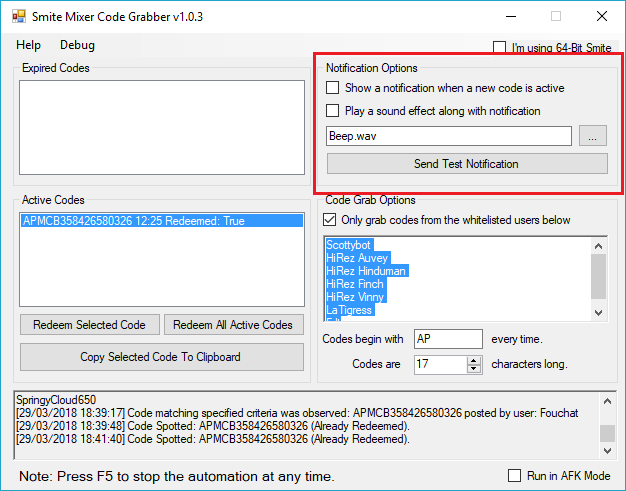Enable Play a sound effect along with notification
This screenshot has height=491, width=626.
click(333, 110)
